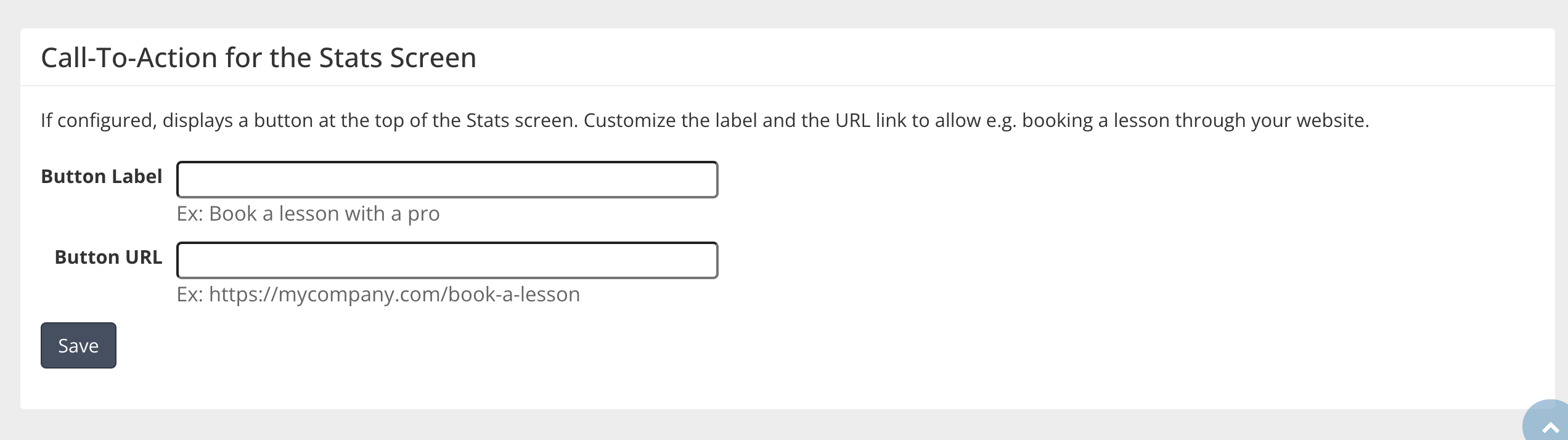
Task: Submit the form using the dark Save button
Action: [78, 346]
